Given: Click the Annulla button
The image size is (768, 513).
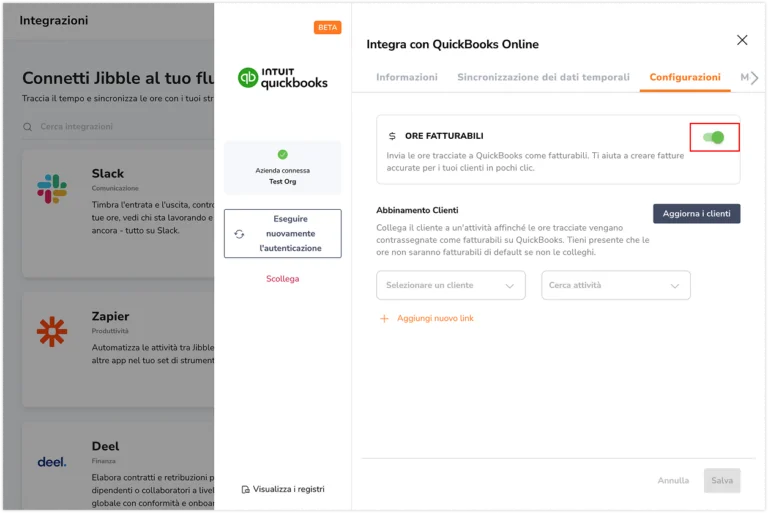Looking at the screenshot, I should click(673, 481).
